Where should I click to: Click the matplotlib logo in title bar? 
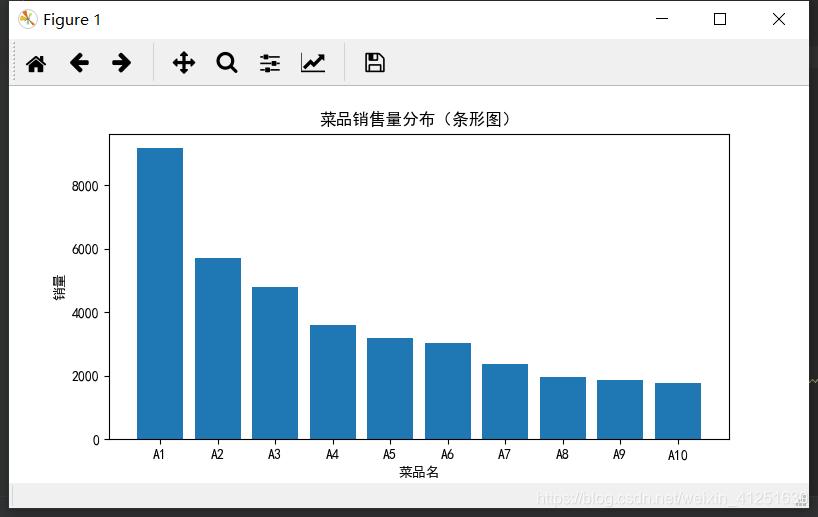27,19
